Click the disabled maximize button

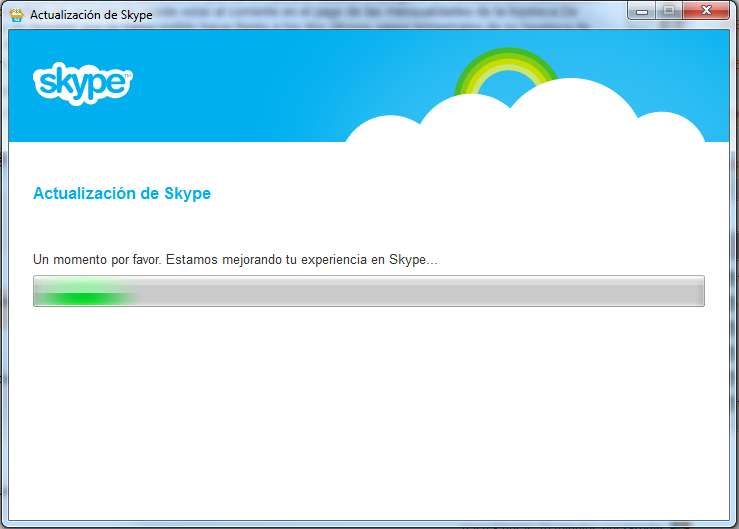[668, 11]
